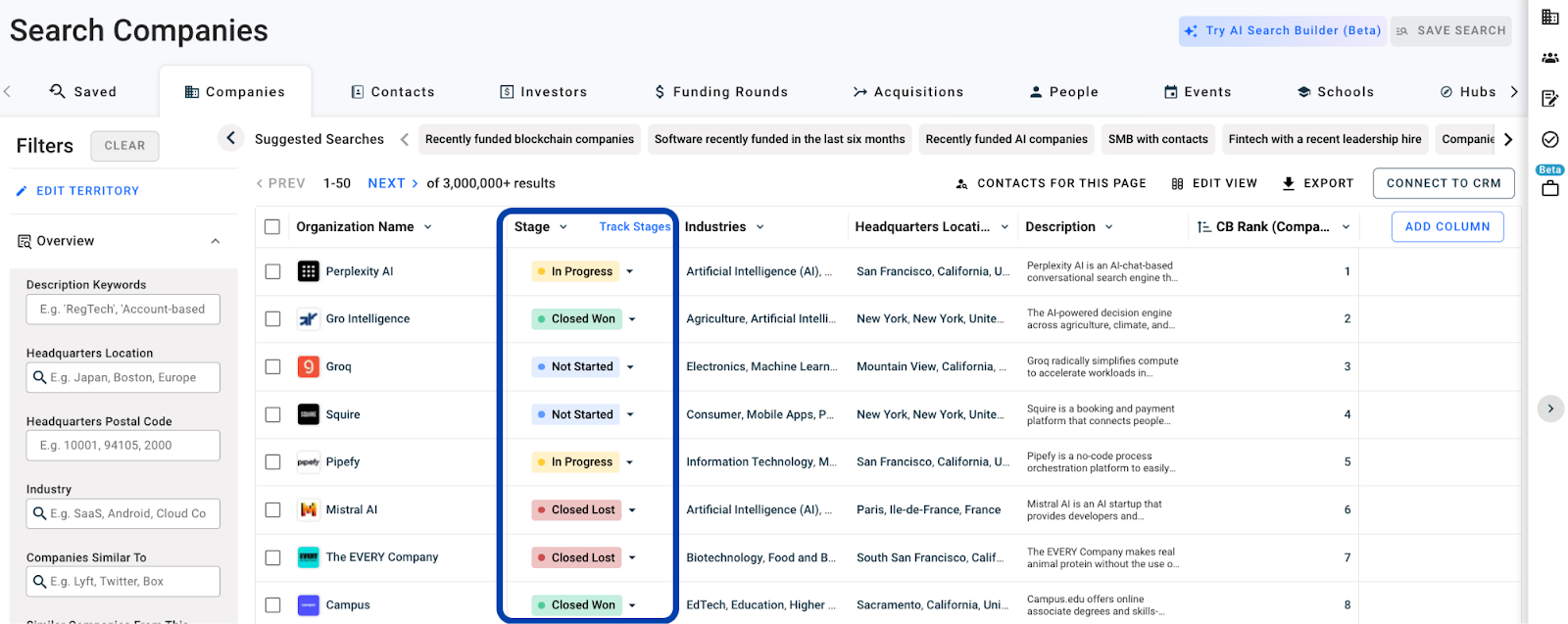Screen dimensions: 1568x624
Task: Open the checkmark tasks icon in right sidebar
Action: click(x=1550, y=140)
